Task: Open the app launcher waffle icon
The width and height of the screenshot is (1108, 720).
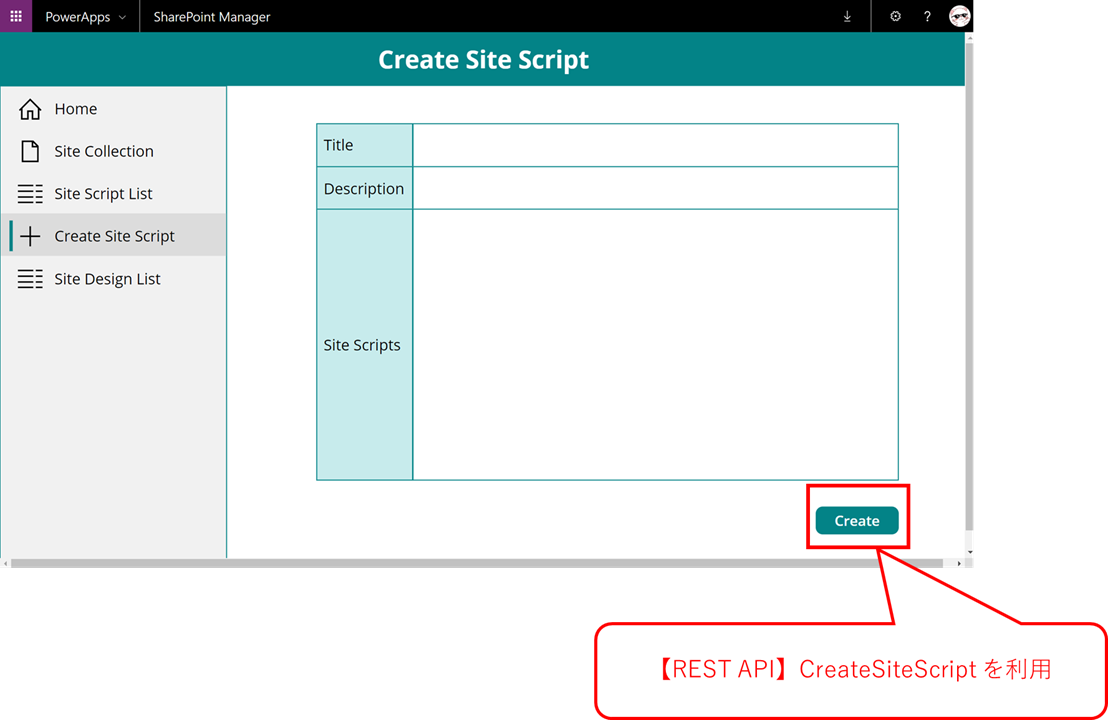Action: tap(16, 16)
